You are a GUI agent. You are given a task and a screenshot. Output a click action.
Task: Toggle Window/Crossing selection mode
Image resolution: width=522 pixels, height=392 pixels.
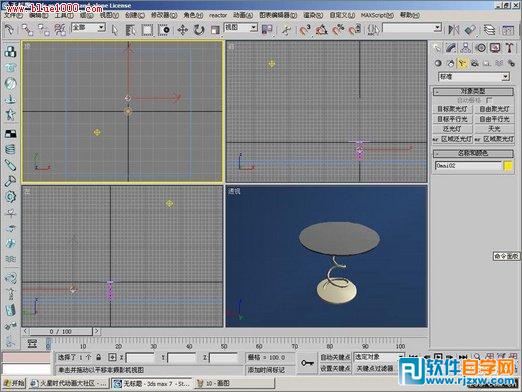[164, 30]
